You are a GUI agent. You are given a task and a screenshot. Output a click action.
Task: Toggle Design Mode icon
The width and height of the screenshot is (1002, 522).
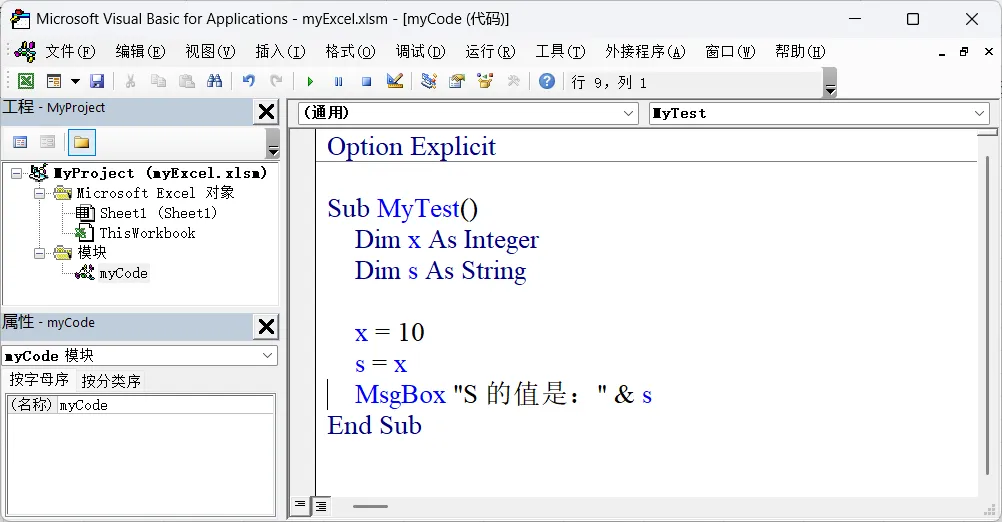pyautogui.click(x=395, y=81)
